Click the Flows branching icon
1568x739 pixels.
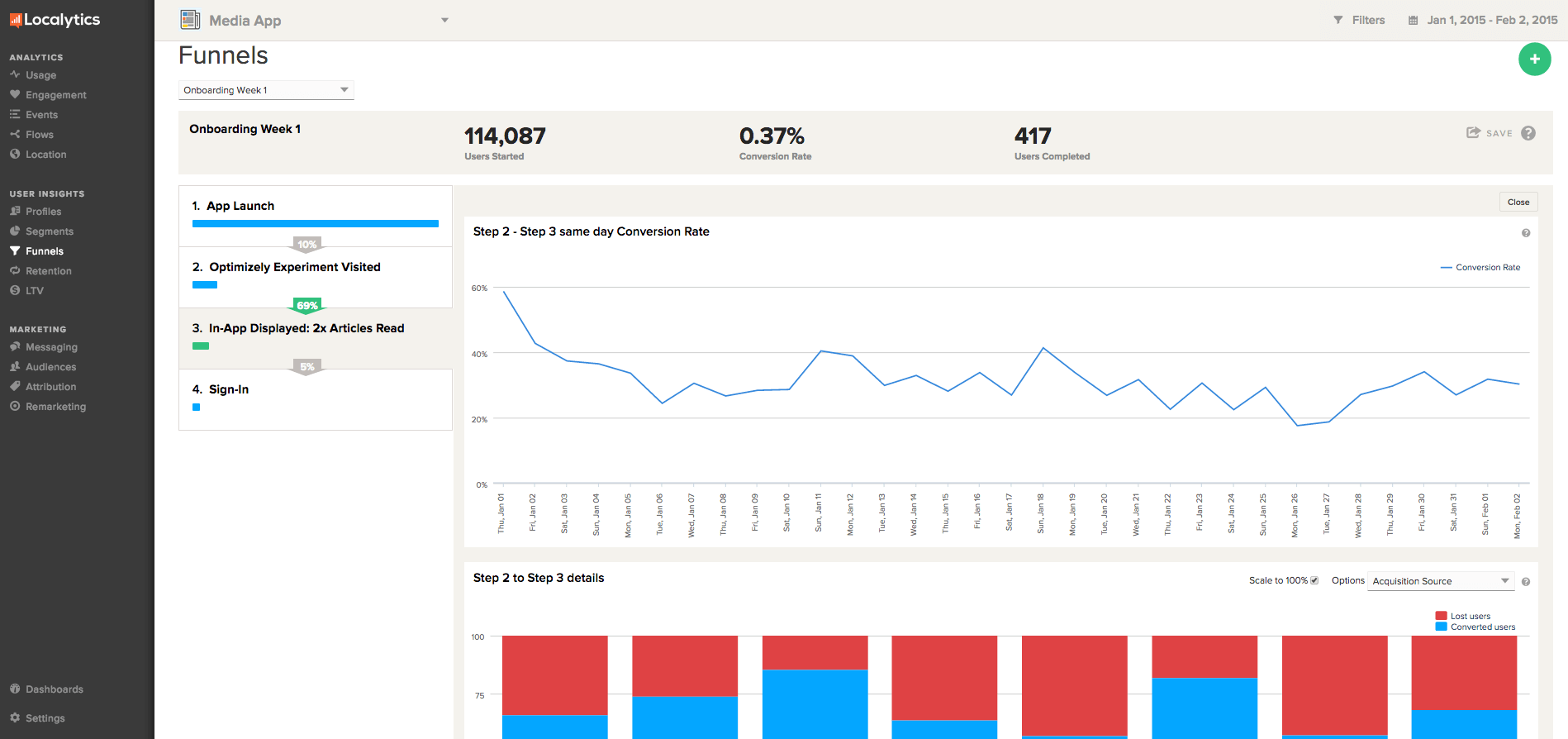pos(15,134)
